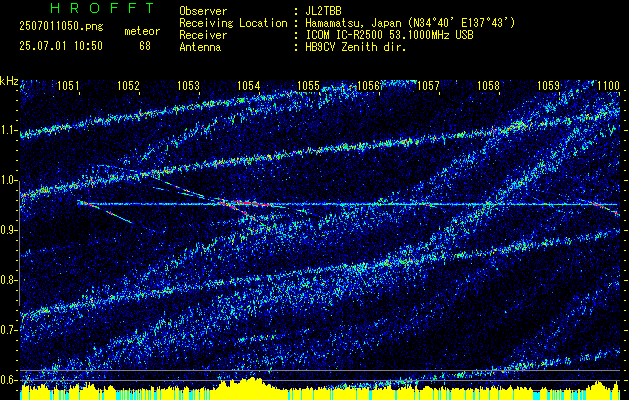Screen dimensions: 629x400
Task: Click the date stamp 25.07.01 10:50
Action: (61, 46)
